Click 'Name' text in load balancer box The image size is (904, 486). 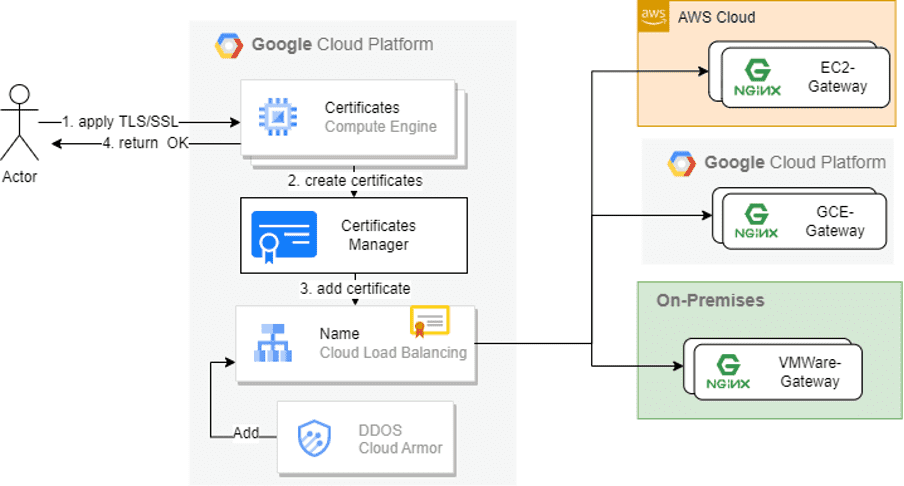pos(340,333)
